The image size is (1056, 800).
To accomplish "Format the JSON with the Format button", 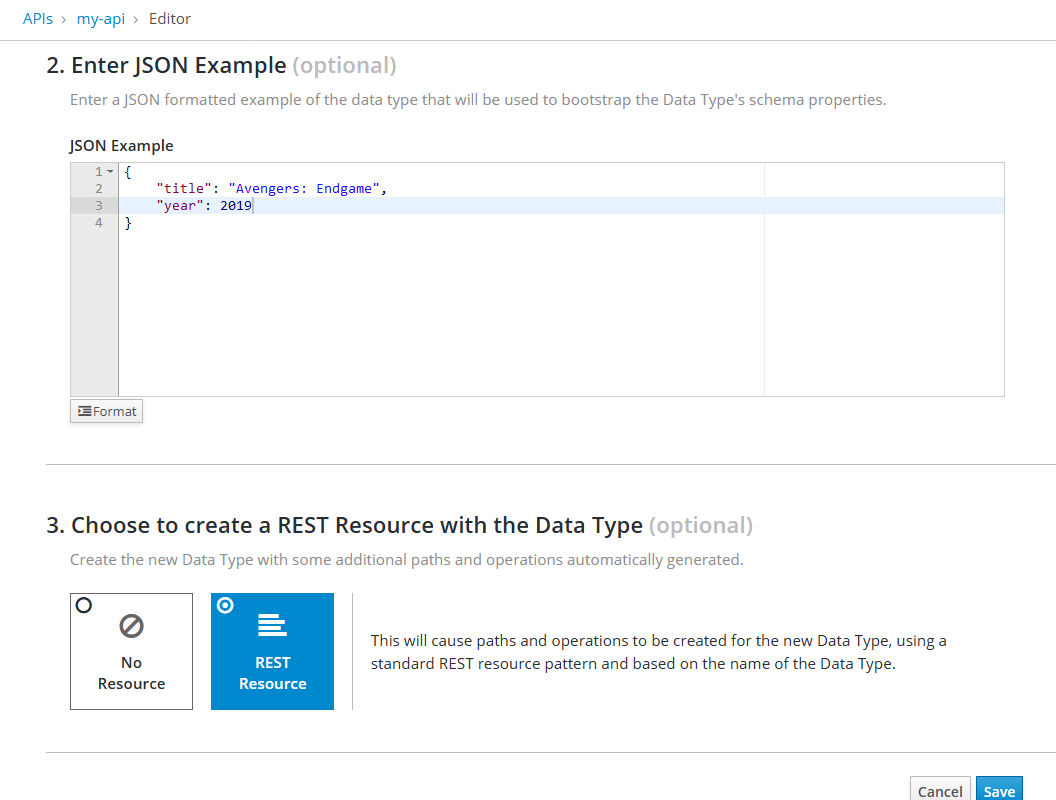I will tap(106, 411).
